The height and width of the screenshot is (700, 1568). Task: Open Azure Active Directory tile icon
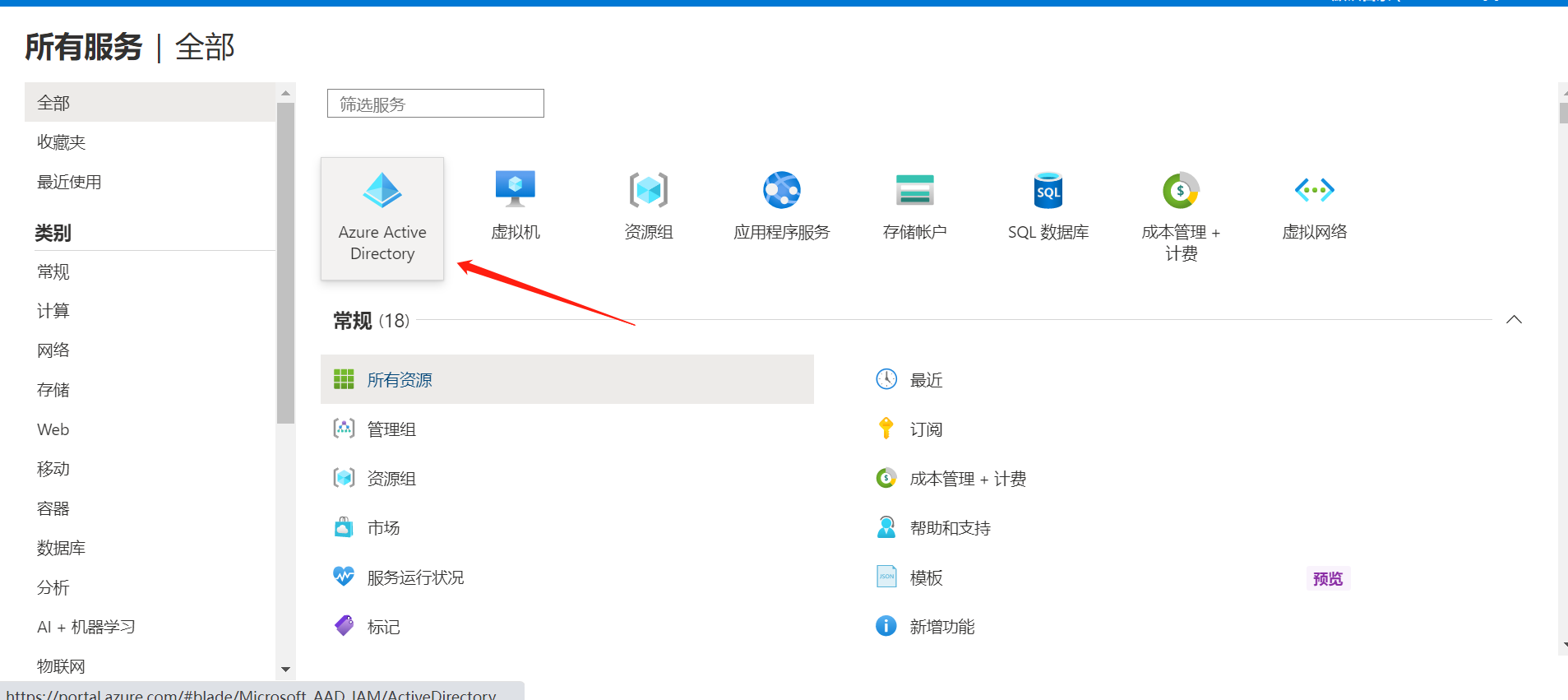point(382,191)
